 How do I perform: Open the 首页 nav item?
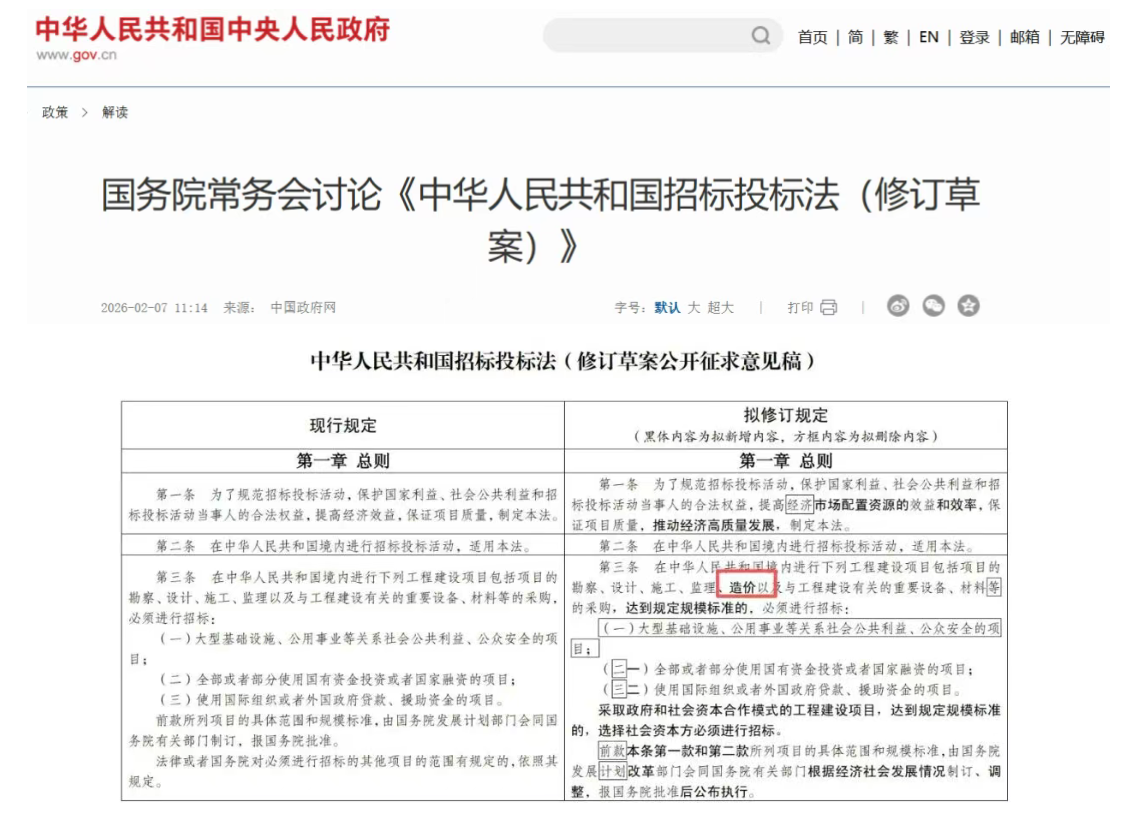[812, 37]
